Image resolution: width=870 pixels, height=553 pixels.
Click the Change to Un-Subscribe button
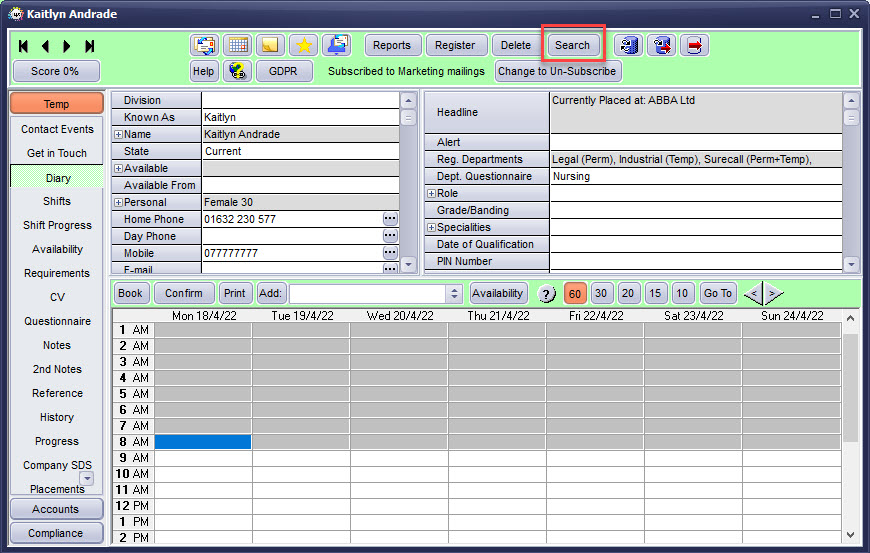557,71
